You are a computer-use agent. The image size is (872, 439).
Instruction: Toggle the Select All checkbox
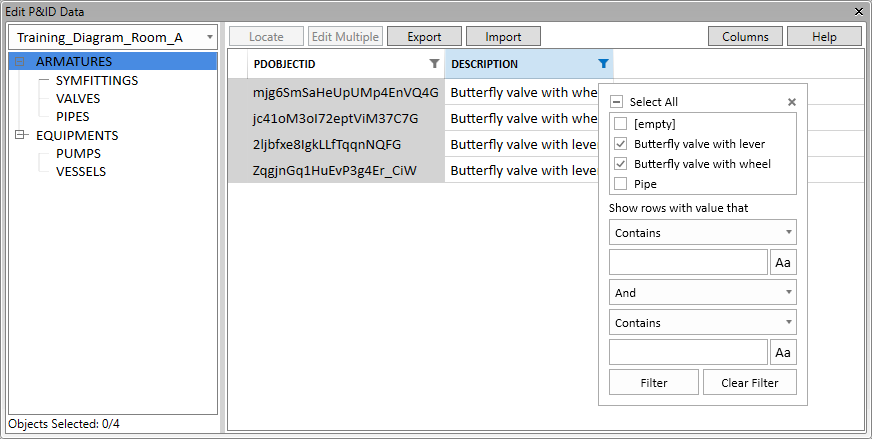click(617, 102)
